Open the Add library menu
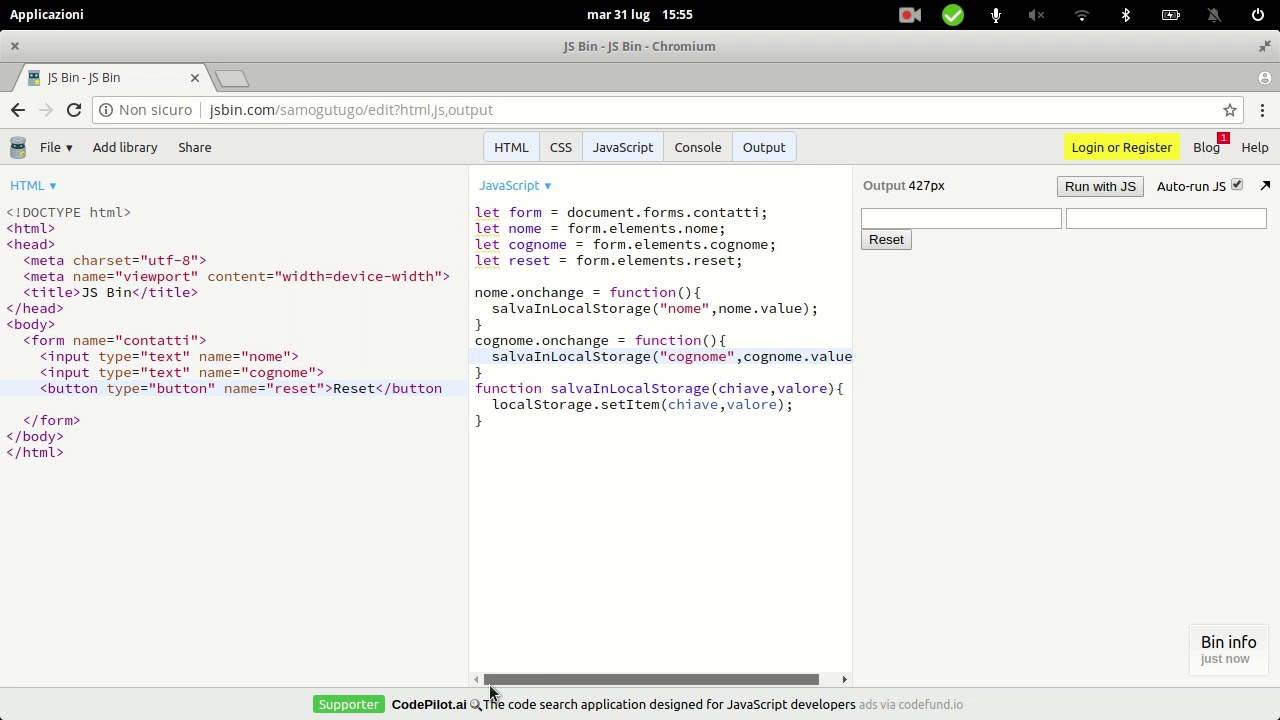This screenshot has height=720, width=1280. (x=125, y=147)
